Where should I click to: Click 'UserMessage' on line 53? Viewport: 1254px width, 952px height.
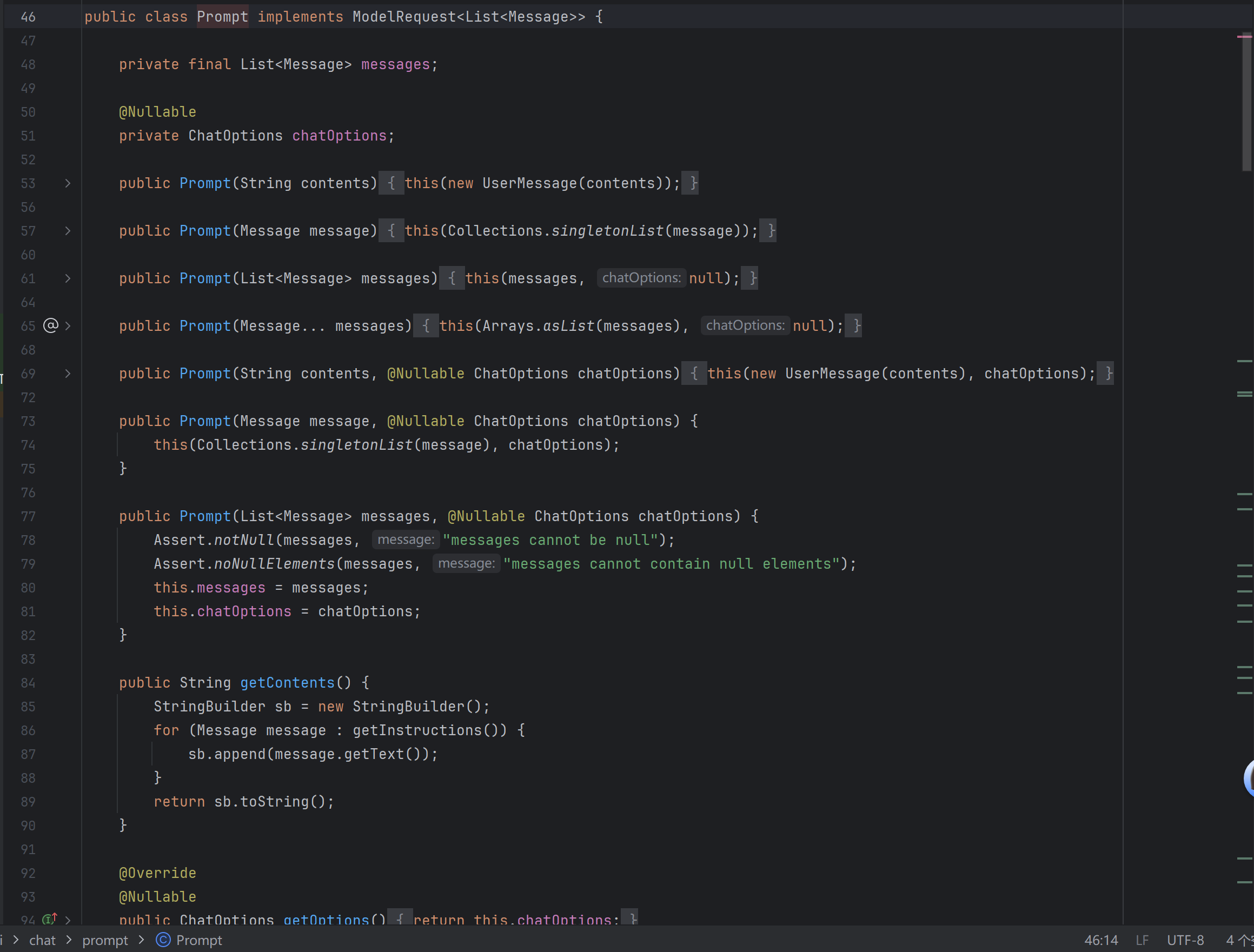point(529,184)
